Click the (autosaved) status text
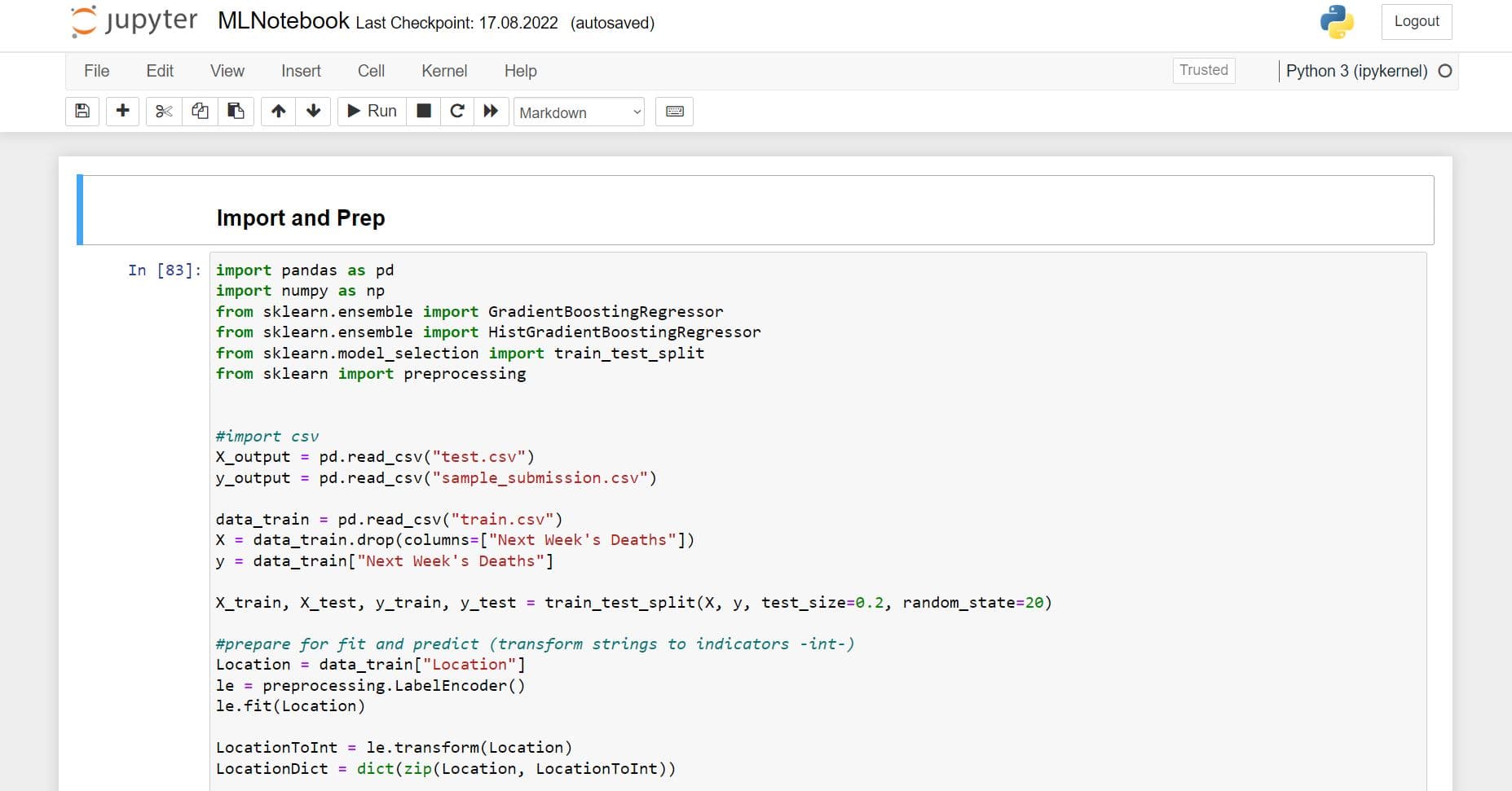This screenshot has height=791, width=1512. [x=612, y=23]
